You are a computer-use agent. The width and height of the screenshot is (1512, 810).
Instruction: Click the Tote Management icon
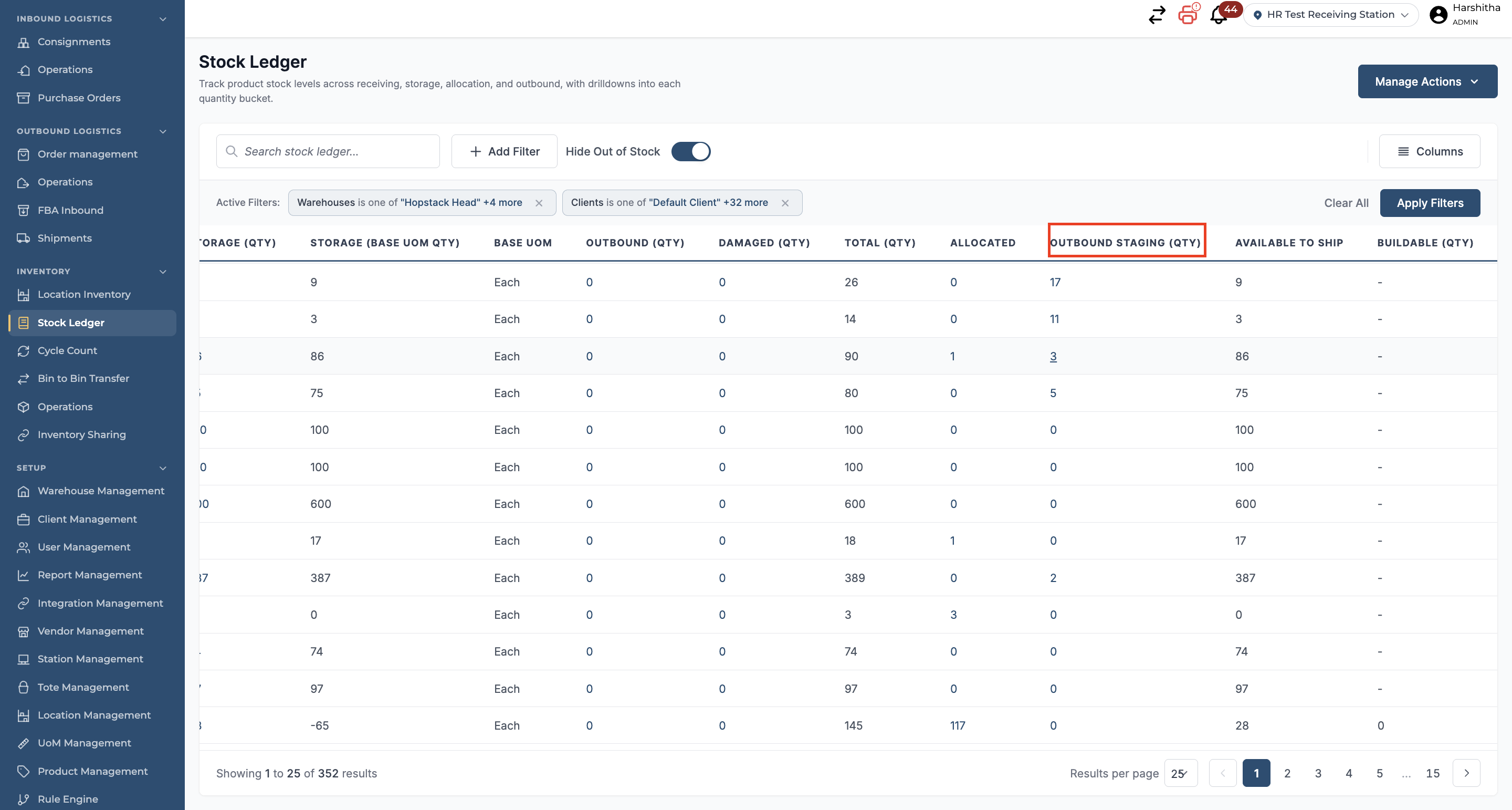click(24, 687)
